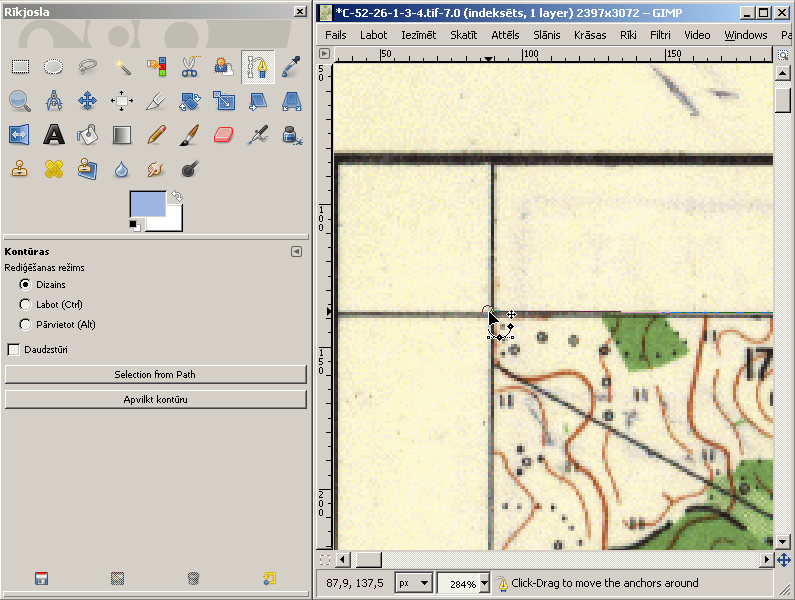
Task: Select the Smudge finger tool
Action: [156, 169]
